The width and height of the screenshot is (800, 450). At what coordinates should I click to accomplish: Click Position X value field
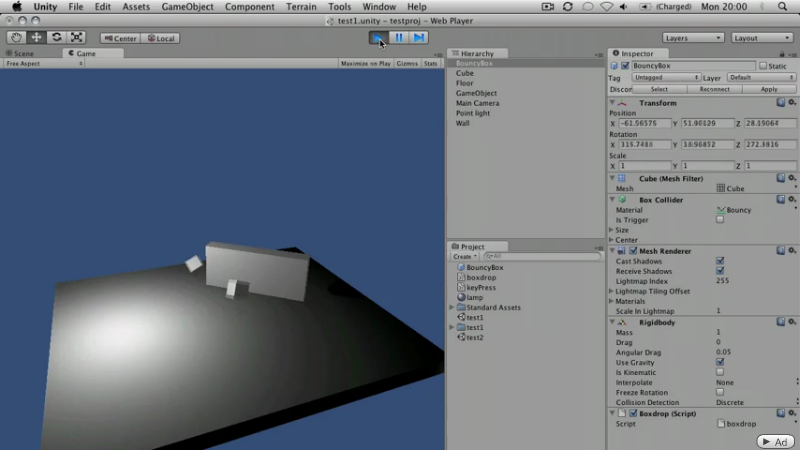pos(645,123)
